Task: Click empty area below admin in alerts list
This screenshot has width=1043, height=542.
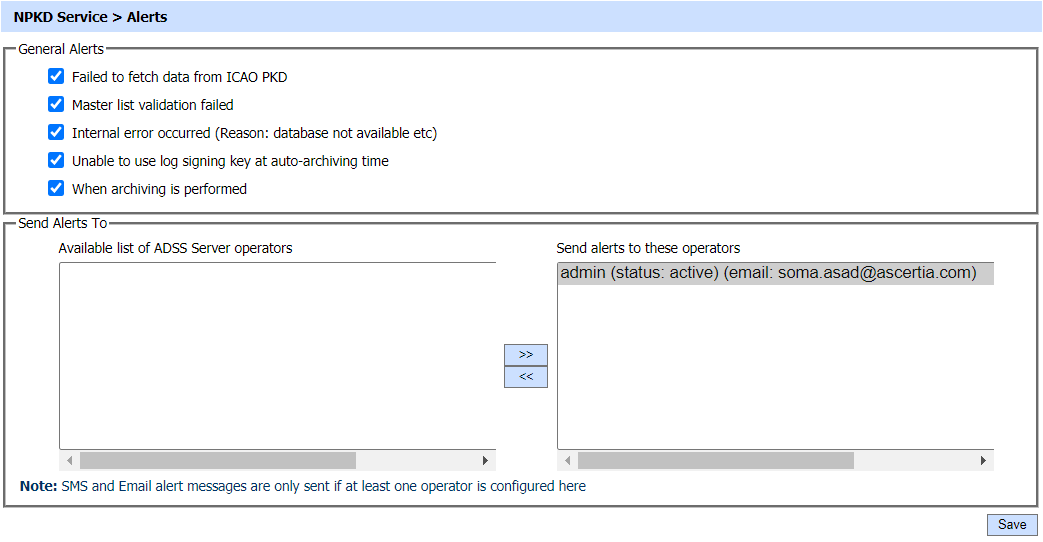Action: (775, 370)
